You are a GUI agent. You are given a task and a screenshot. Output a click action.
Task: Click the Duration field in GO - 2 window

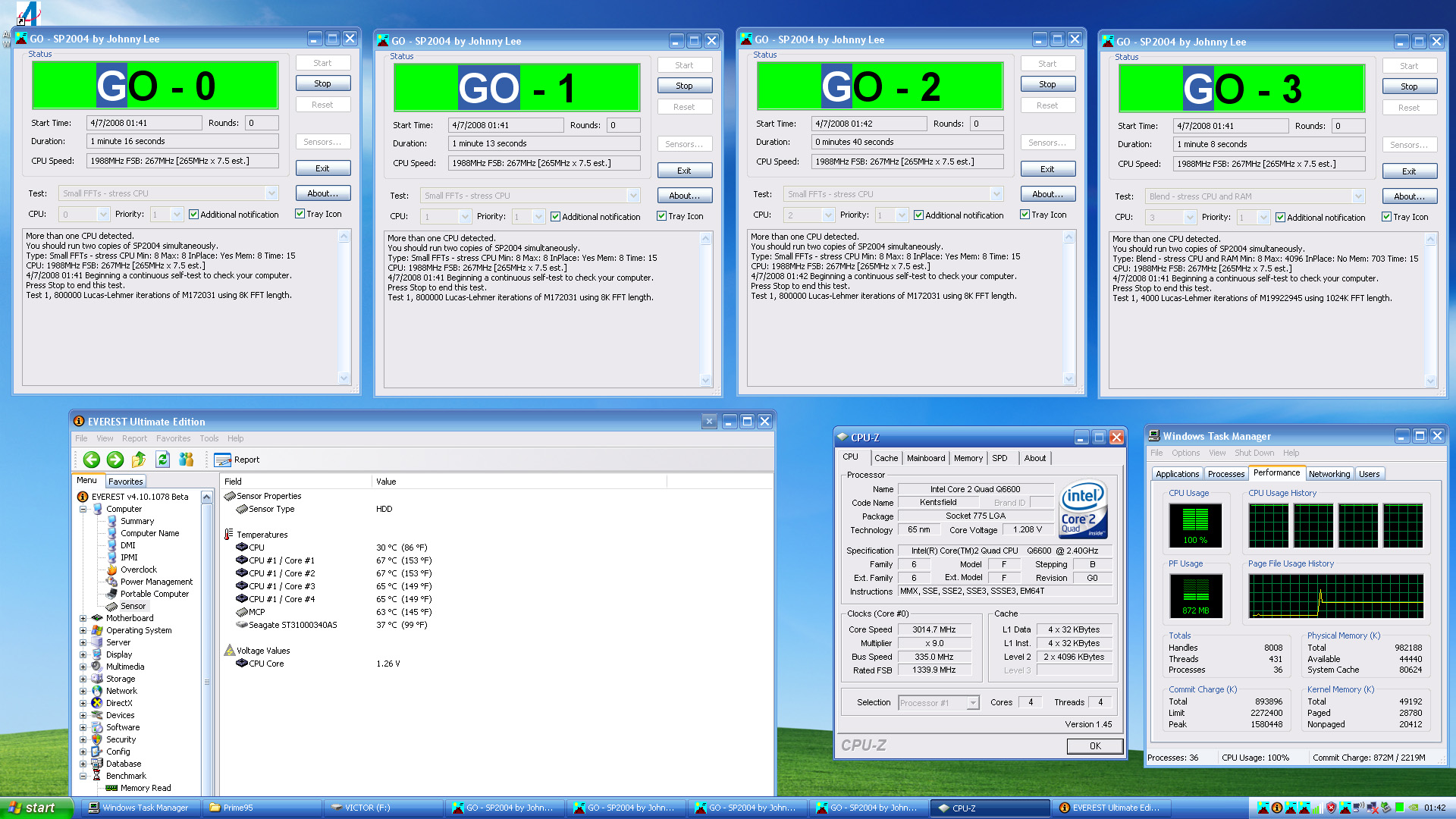pos(907,142)
